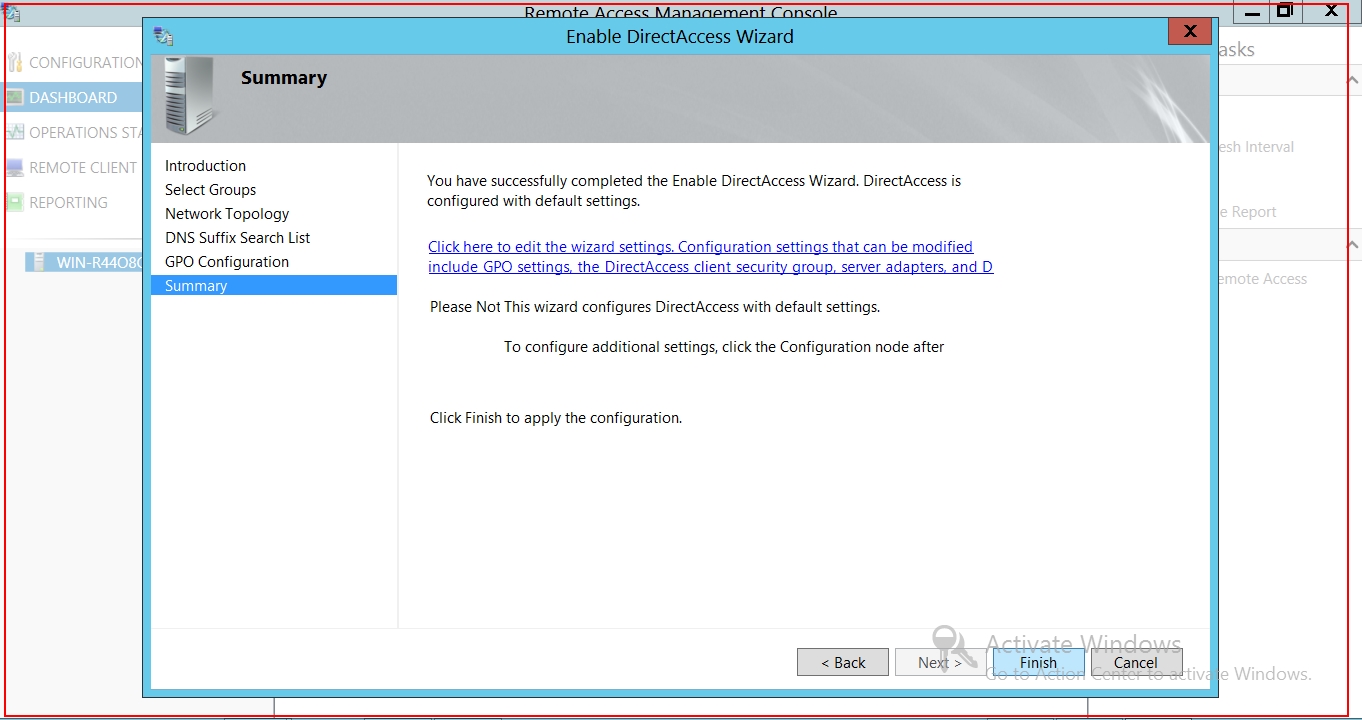Open the GPO Configuration step
Screen dimensions: 1362x720
coord(227,262)
